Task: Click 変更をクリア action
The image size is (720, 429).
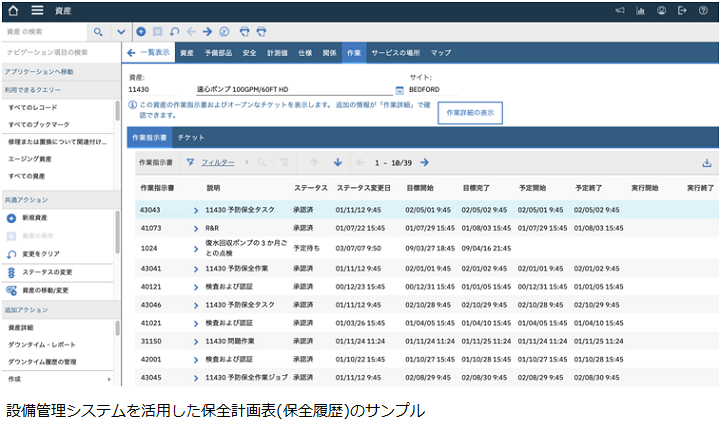Action: [41, 254]
